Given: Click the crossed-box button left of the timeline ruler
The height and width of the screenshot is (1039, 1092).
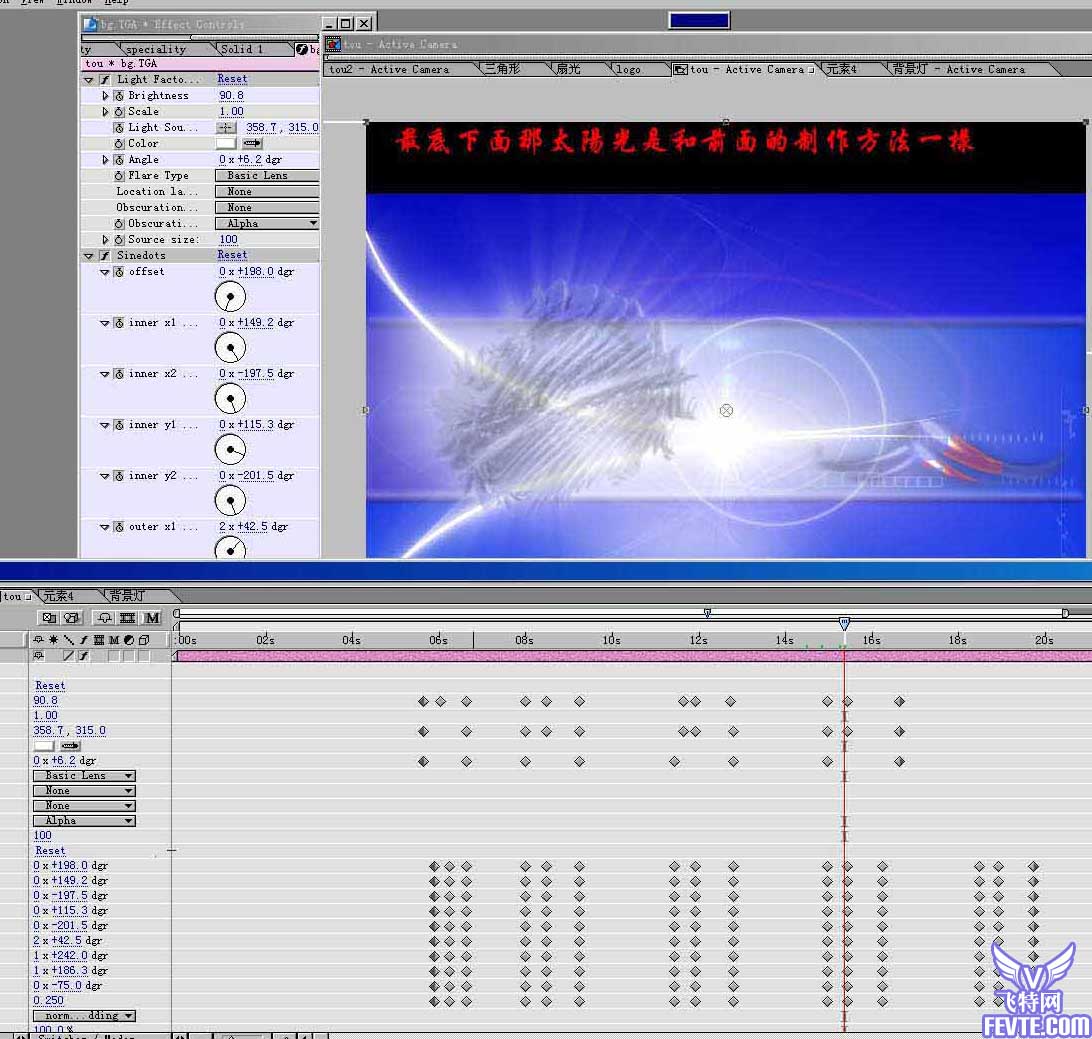Looking at the screenshot, I should pos(50,618).
